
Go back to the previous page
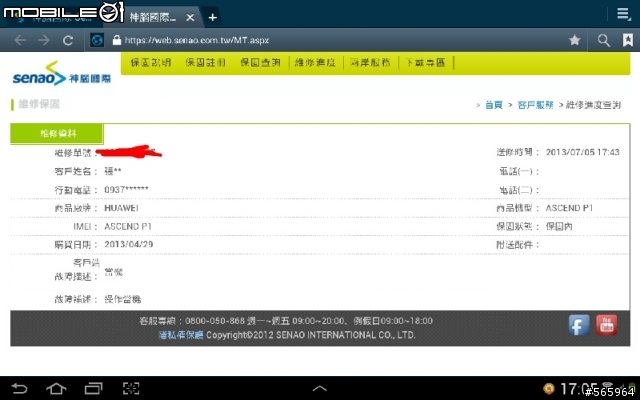point(20,40)
